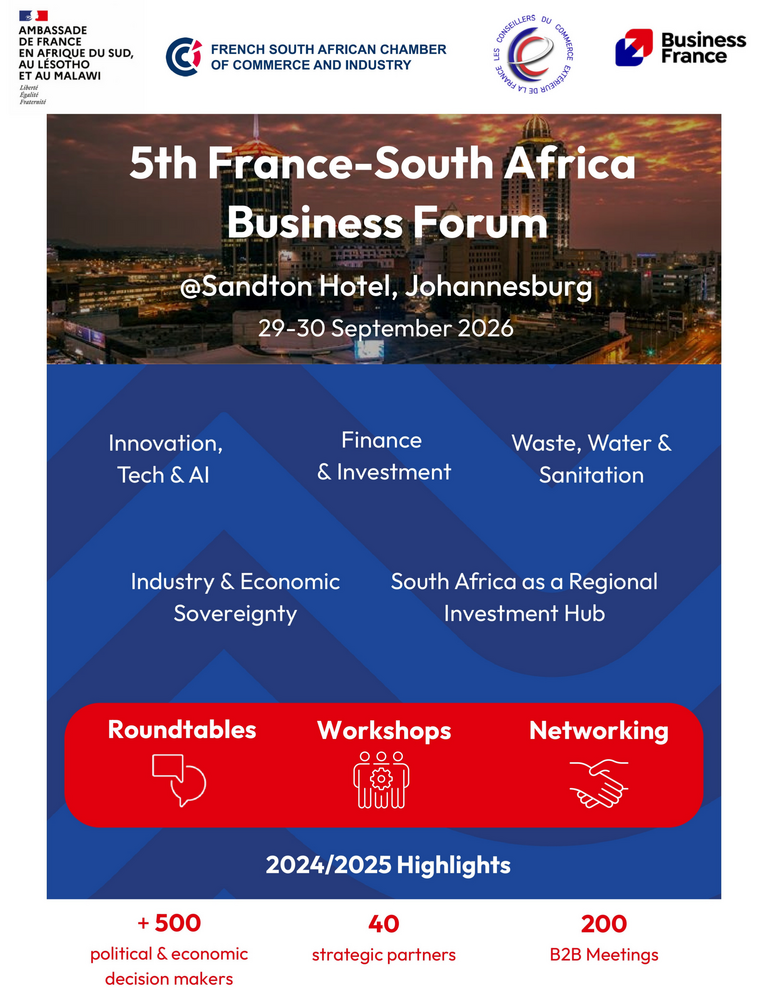Click the 2024/2025 Highlights heading
Screen dimensions: 768x992
[x=388, y=865]
